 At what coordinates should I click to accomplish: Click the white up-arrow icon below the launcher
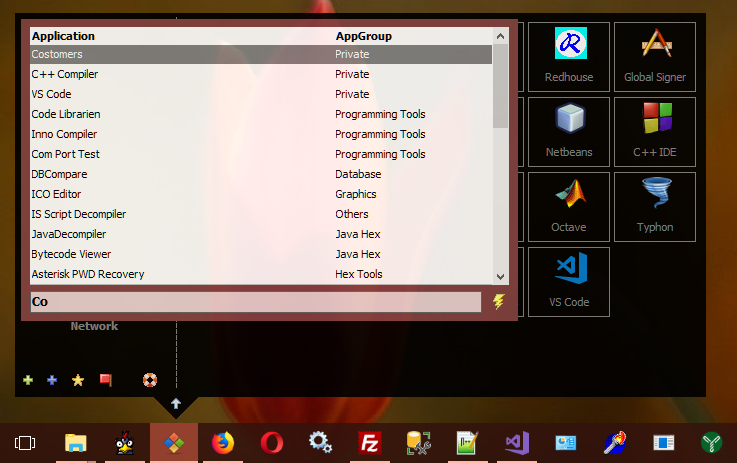point(176,403)
